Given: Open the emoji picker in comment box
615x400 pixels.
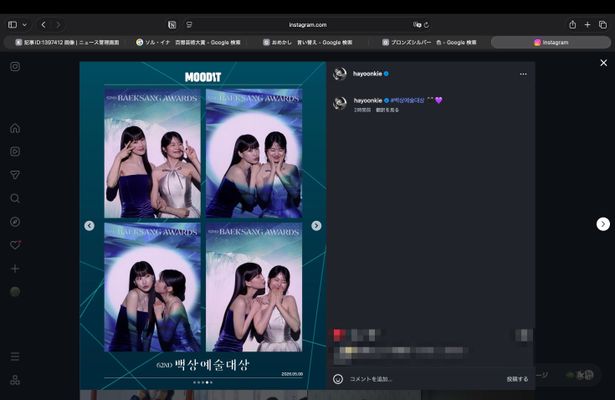Looking at the screenshot, I should point(338,379).
